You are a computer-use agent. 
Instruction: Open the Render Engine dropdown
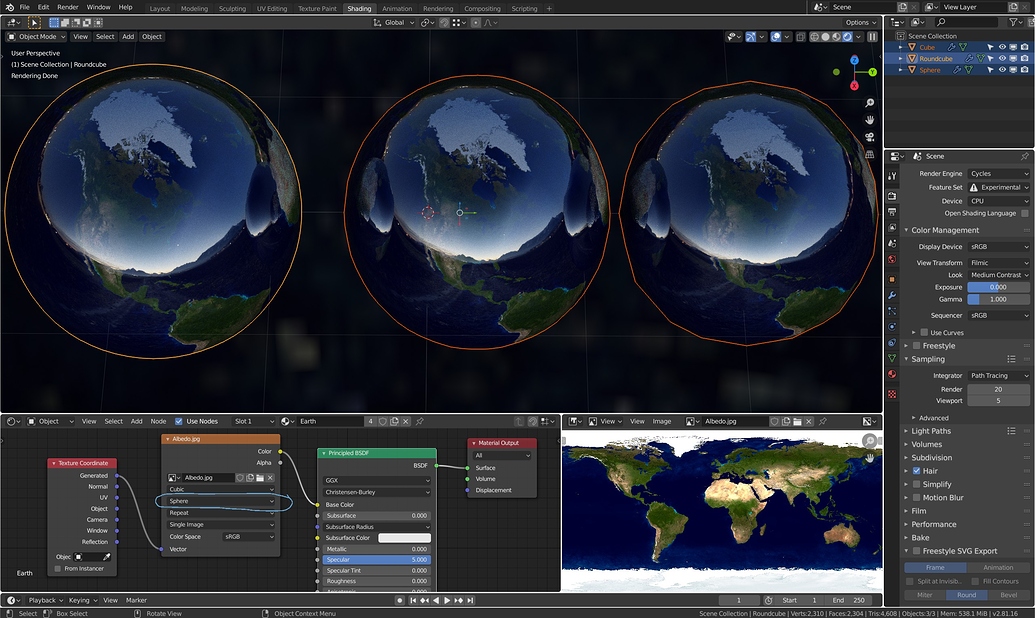coord(997,173)
